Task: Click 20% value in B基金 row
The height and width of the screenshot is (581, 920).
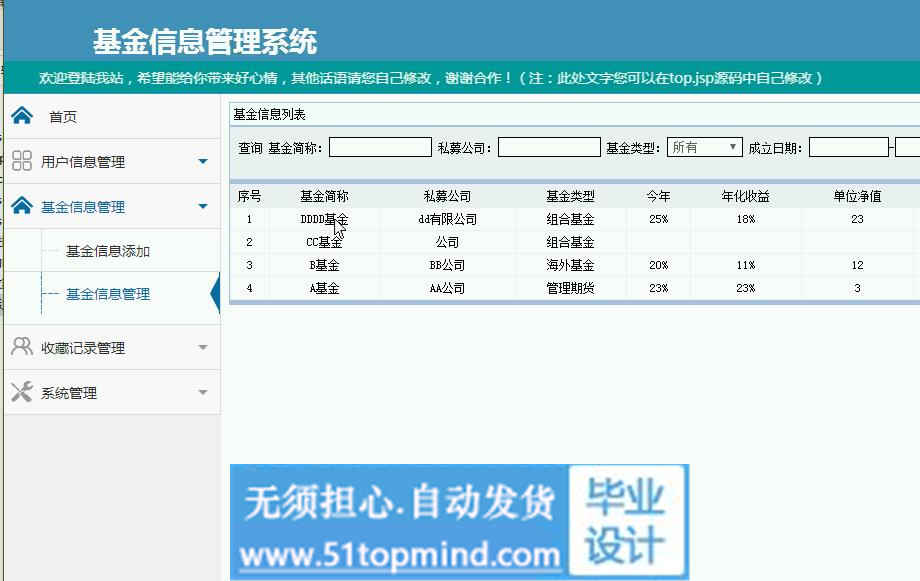Action: (658, 265)
